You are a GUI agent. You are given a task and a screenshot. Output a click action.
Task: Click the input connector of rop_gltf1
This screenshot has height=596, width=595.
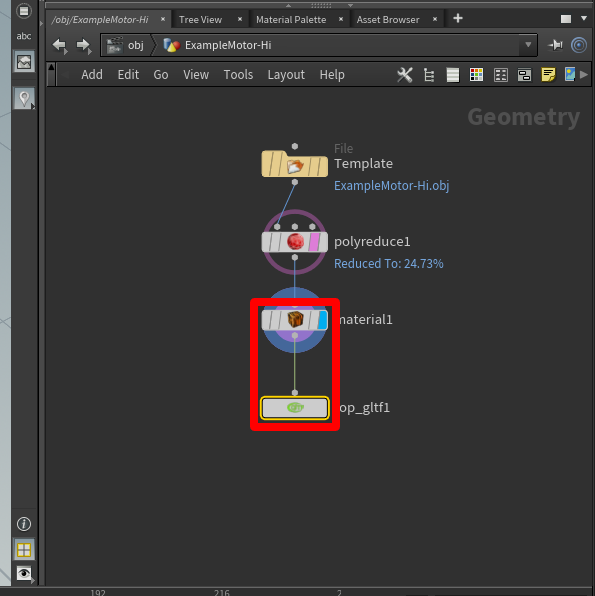295,393
